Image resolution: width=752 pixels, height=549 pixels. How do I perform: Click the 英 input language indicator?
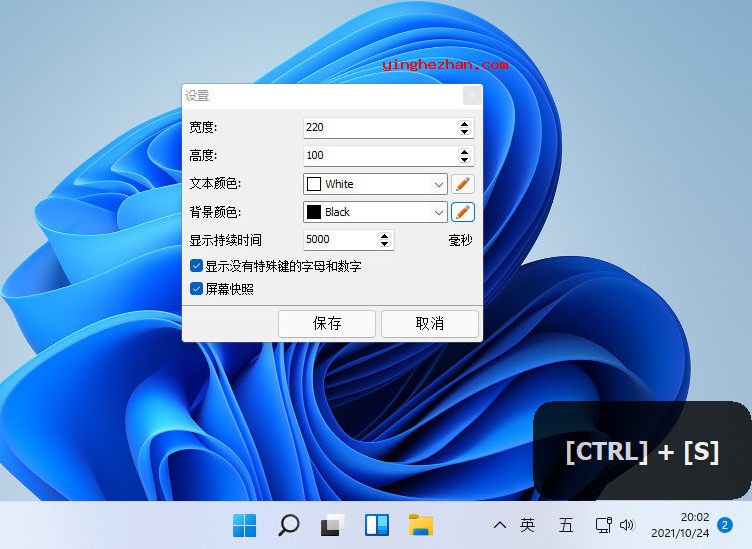[x=527, y=526]
